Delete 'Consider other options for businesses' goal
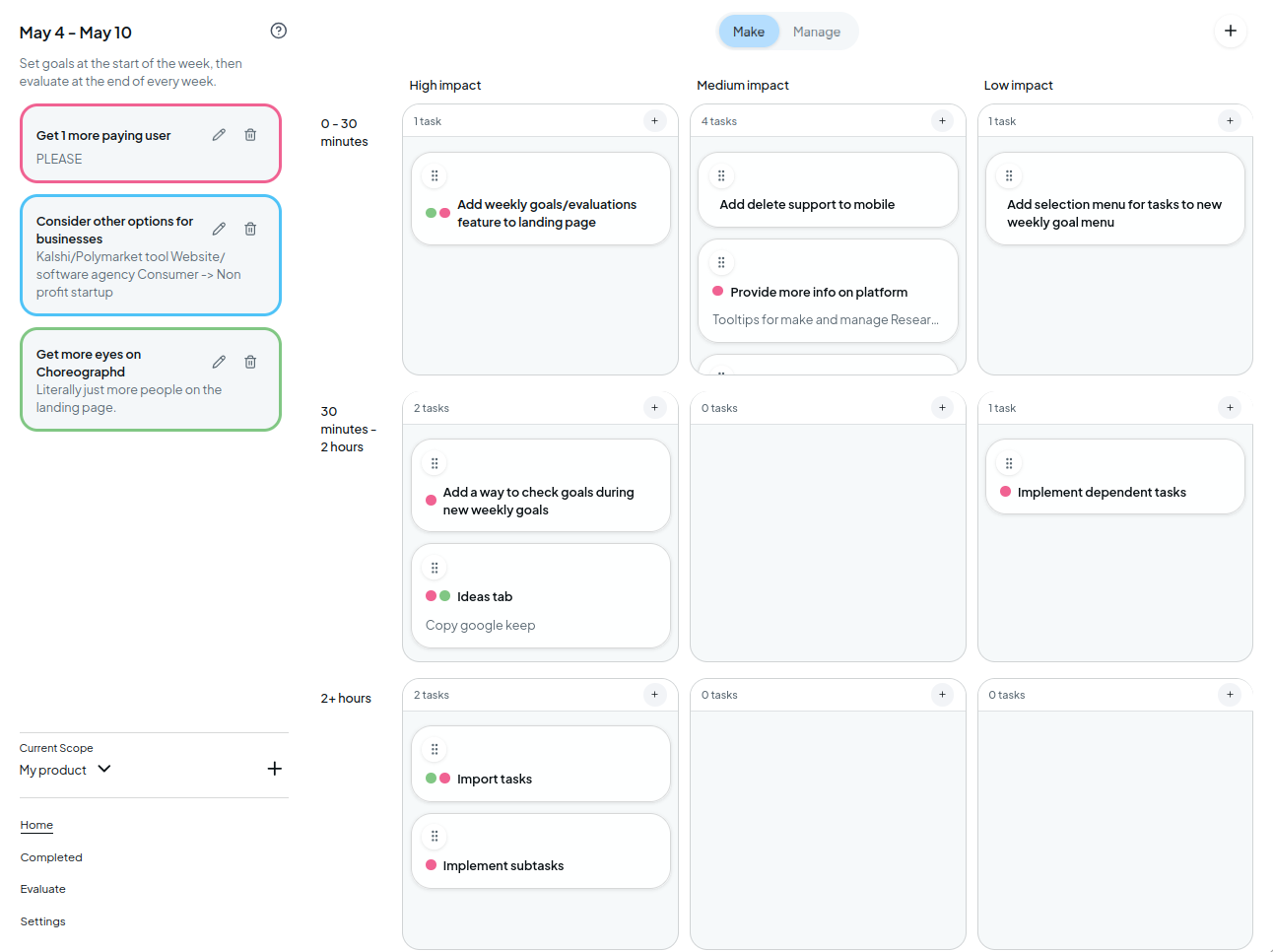The width and height of the screenshot is (1273, 952). (250, 229)
